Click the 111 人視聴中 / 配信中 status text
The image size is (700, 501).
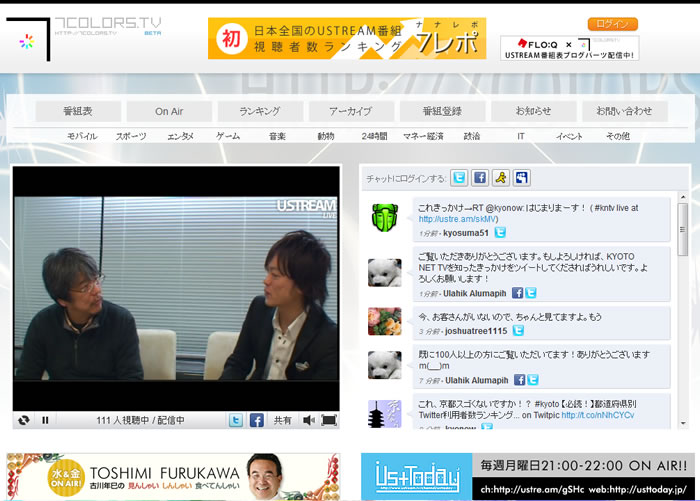[140, 420]
